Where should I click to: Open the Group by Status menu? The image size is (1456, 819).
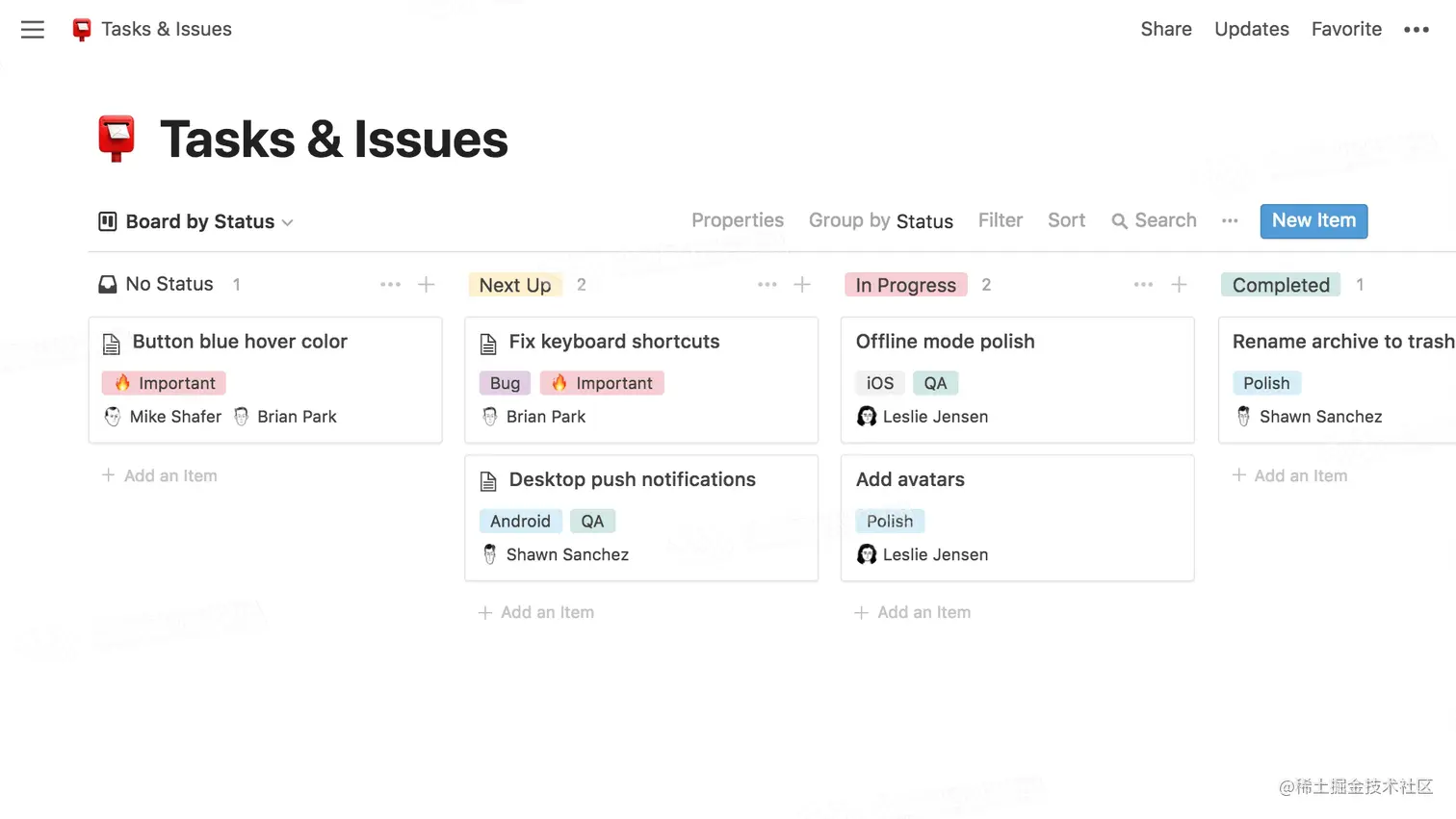pyautogui.click(x=880, y=221)
